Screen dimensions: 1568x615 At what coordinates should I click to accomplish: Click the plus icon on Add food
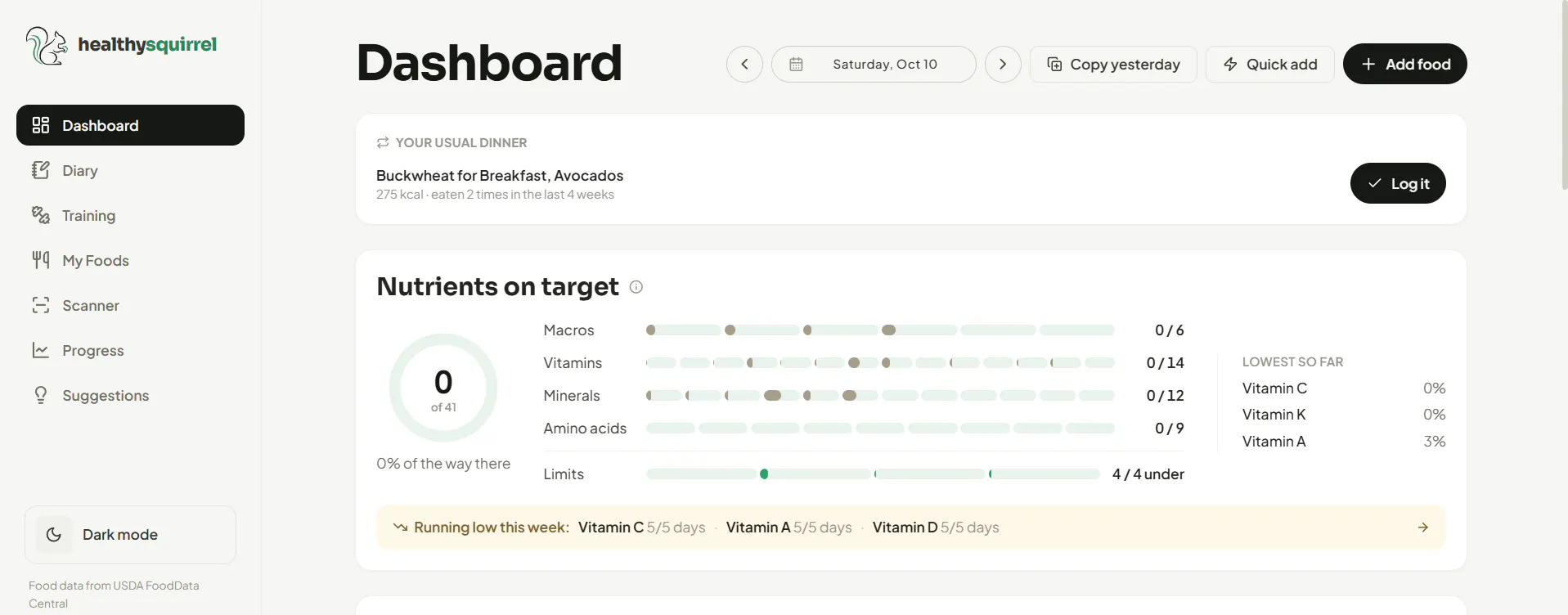[x=1368, y=64]
